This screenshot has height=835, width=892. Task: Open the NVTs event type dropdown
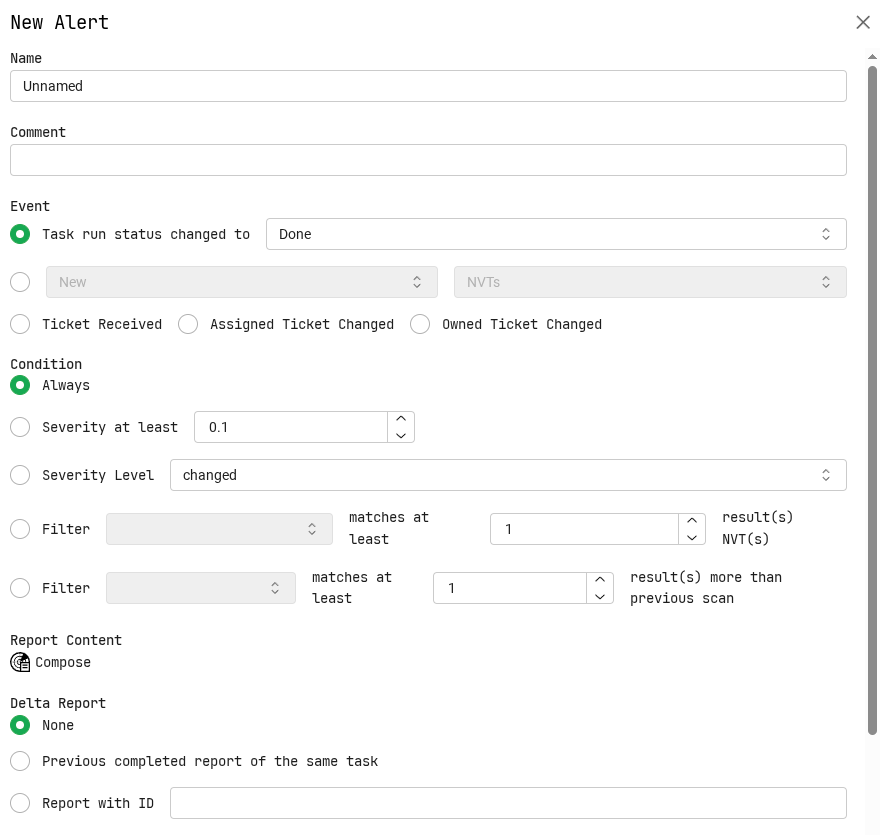(x=649, y=282)
